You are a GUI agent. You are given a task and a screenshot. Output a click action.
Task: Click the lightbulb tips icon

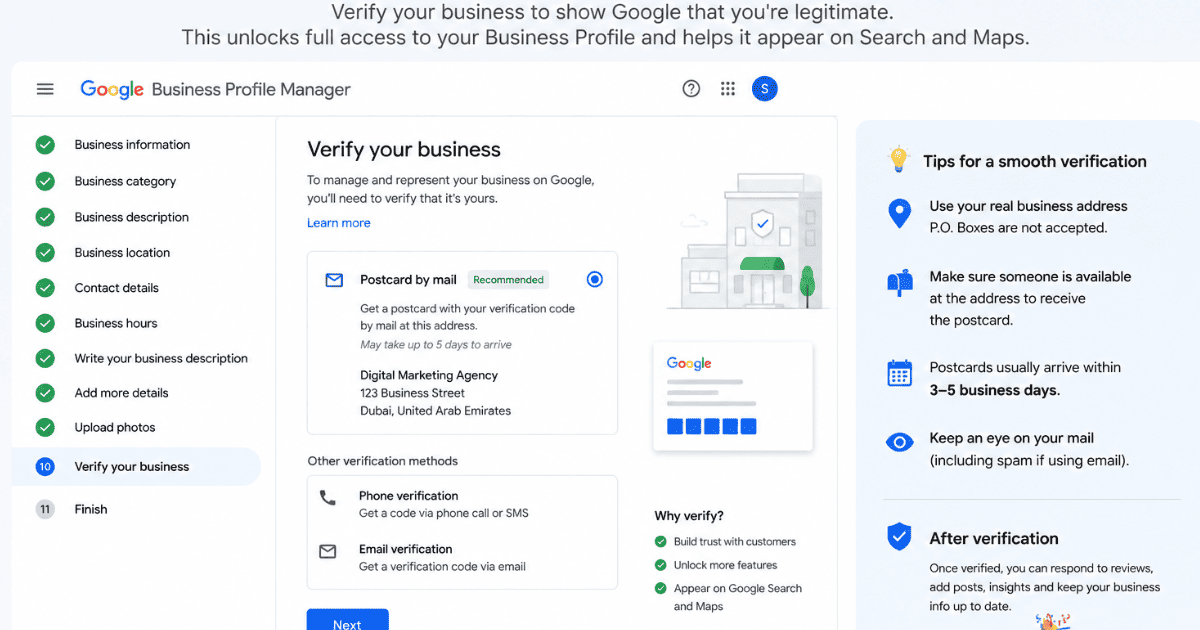(899, 160)
